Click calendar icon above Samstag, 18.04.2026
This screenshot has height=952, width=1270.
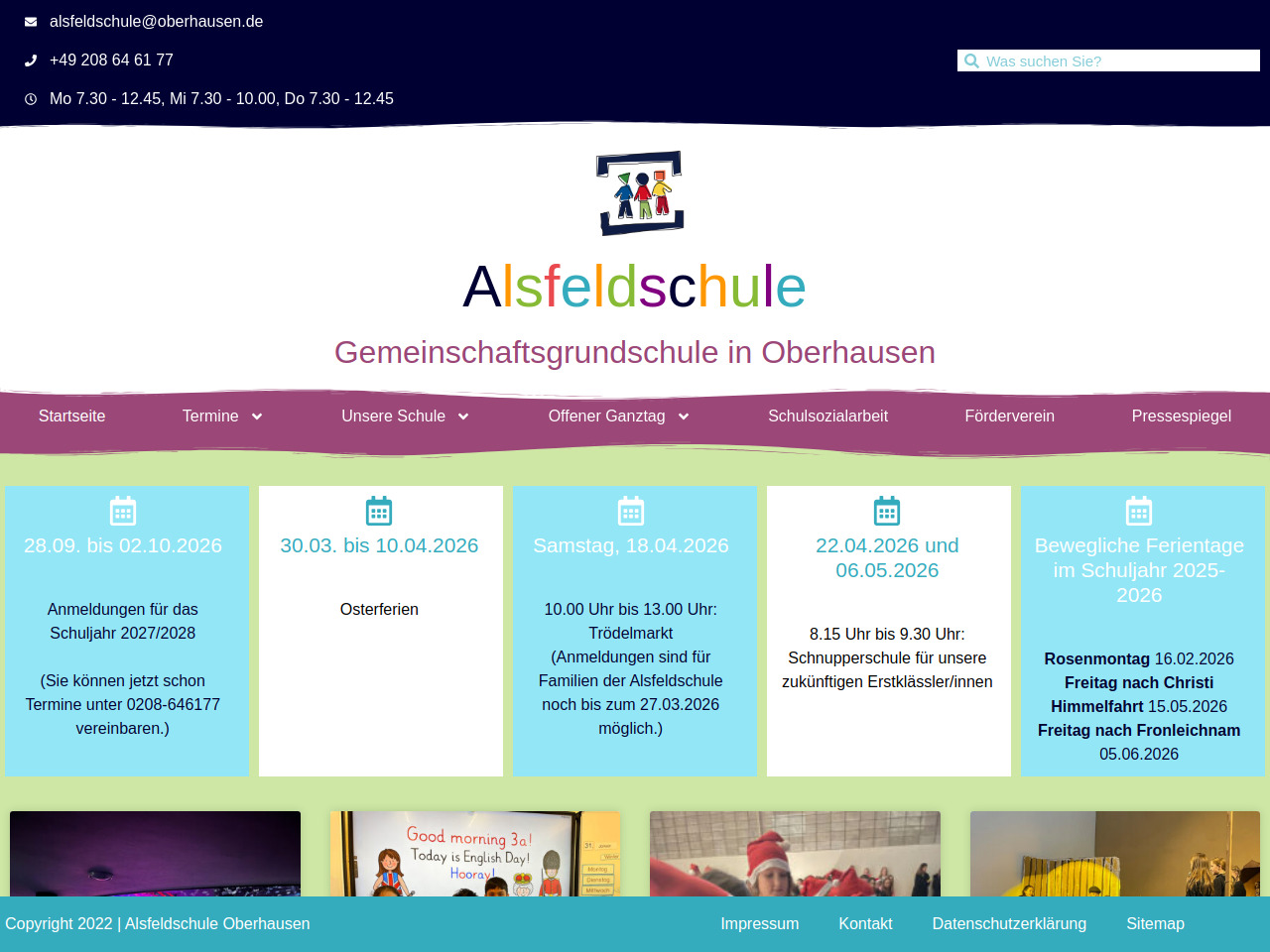click(631, 511)
